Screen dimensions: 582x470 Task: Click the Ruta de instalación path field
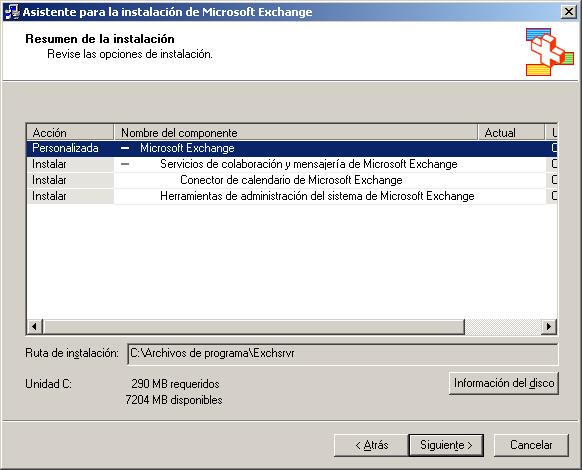[342, 354]
